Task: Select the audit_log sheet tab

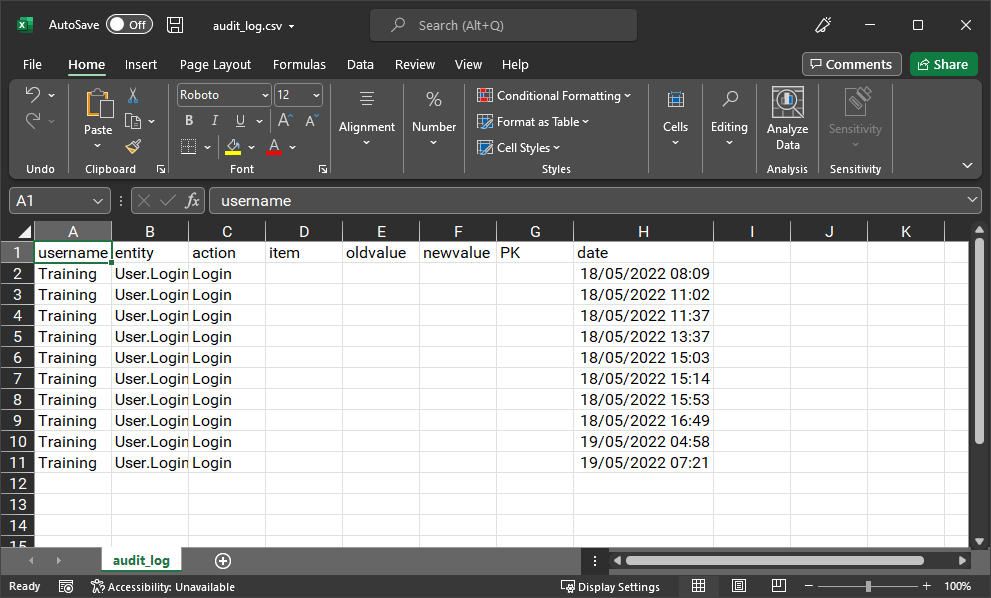Action: tap(141, 560)
